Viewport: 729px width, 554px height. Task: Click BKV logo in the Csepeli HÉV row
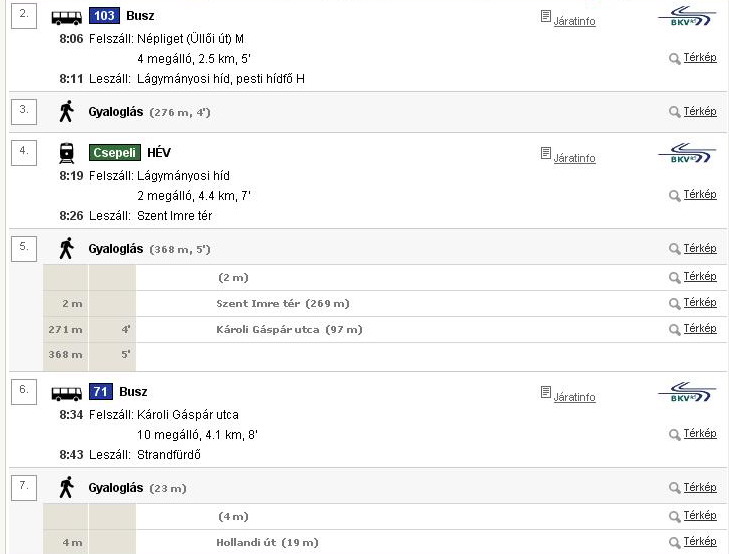tap(687, 155)
